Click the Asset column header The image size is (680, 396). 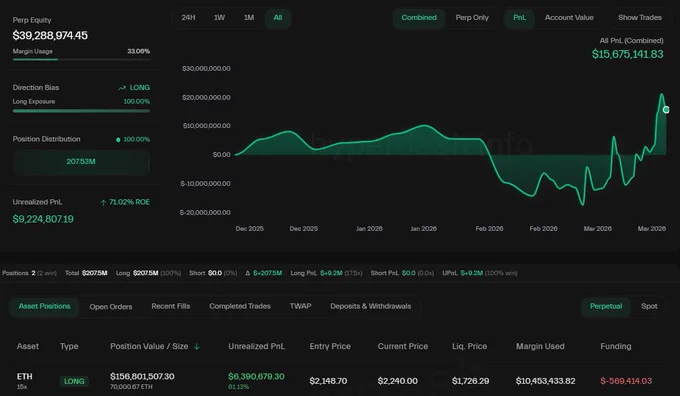click(x=28, y=347)
